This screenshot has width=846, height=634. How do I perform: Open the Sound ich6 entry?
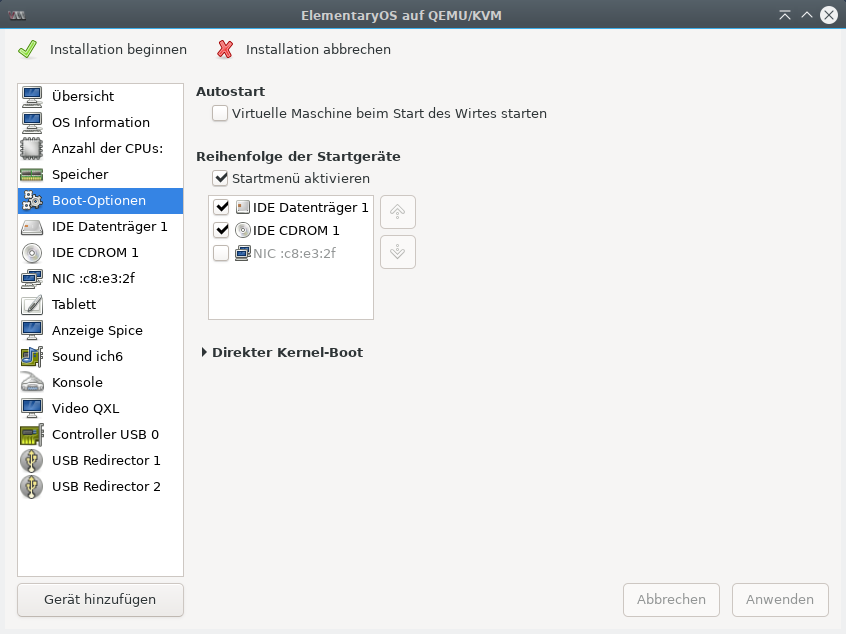[100, 356]
